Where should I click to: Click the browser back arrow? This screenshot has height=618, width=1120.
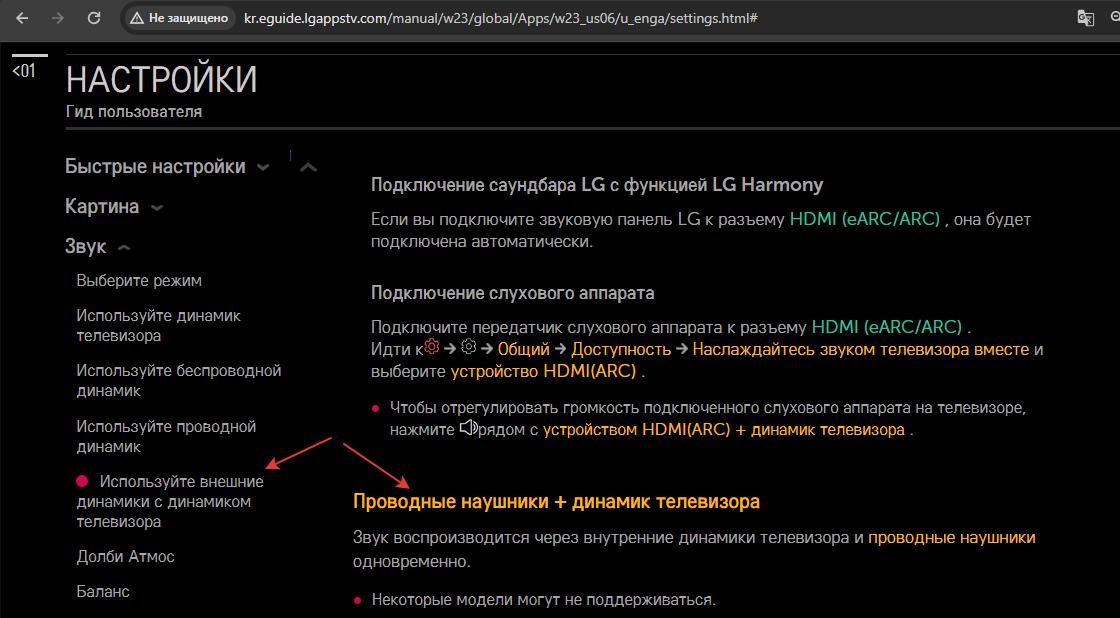(x=22, y=18)
